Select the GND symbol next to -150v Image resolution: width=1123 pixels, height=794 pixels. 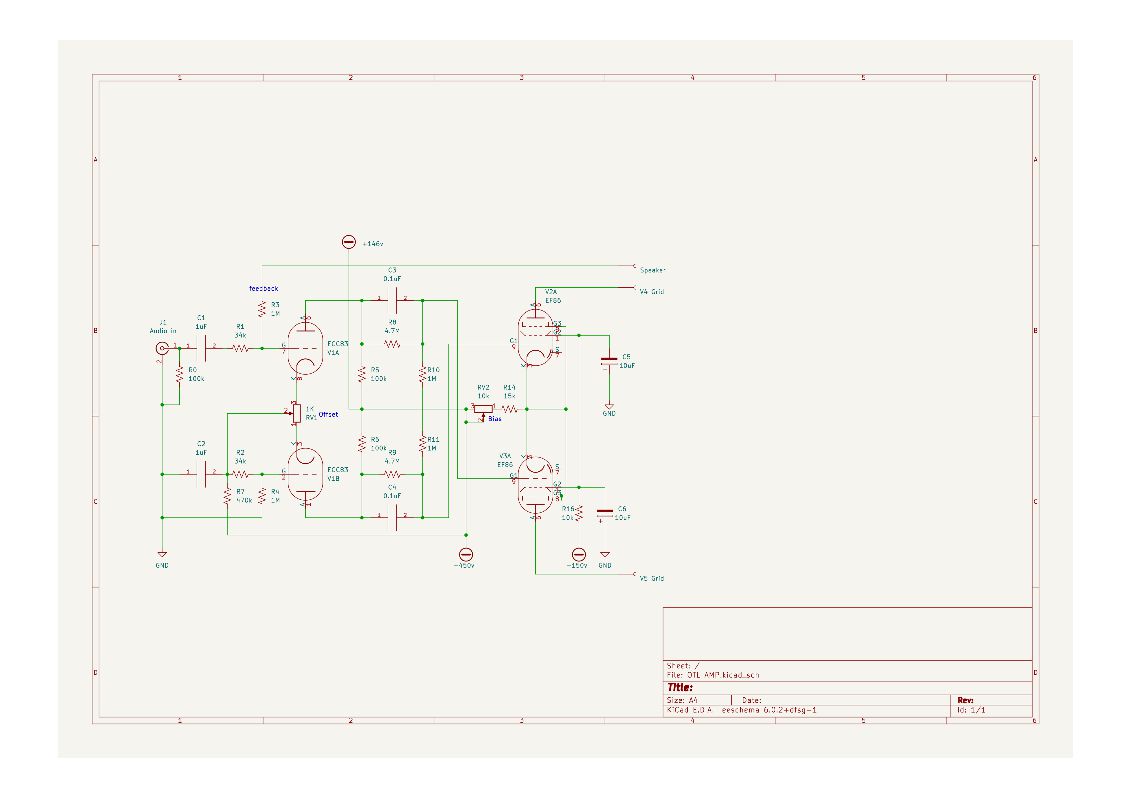604,555
